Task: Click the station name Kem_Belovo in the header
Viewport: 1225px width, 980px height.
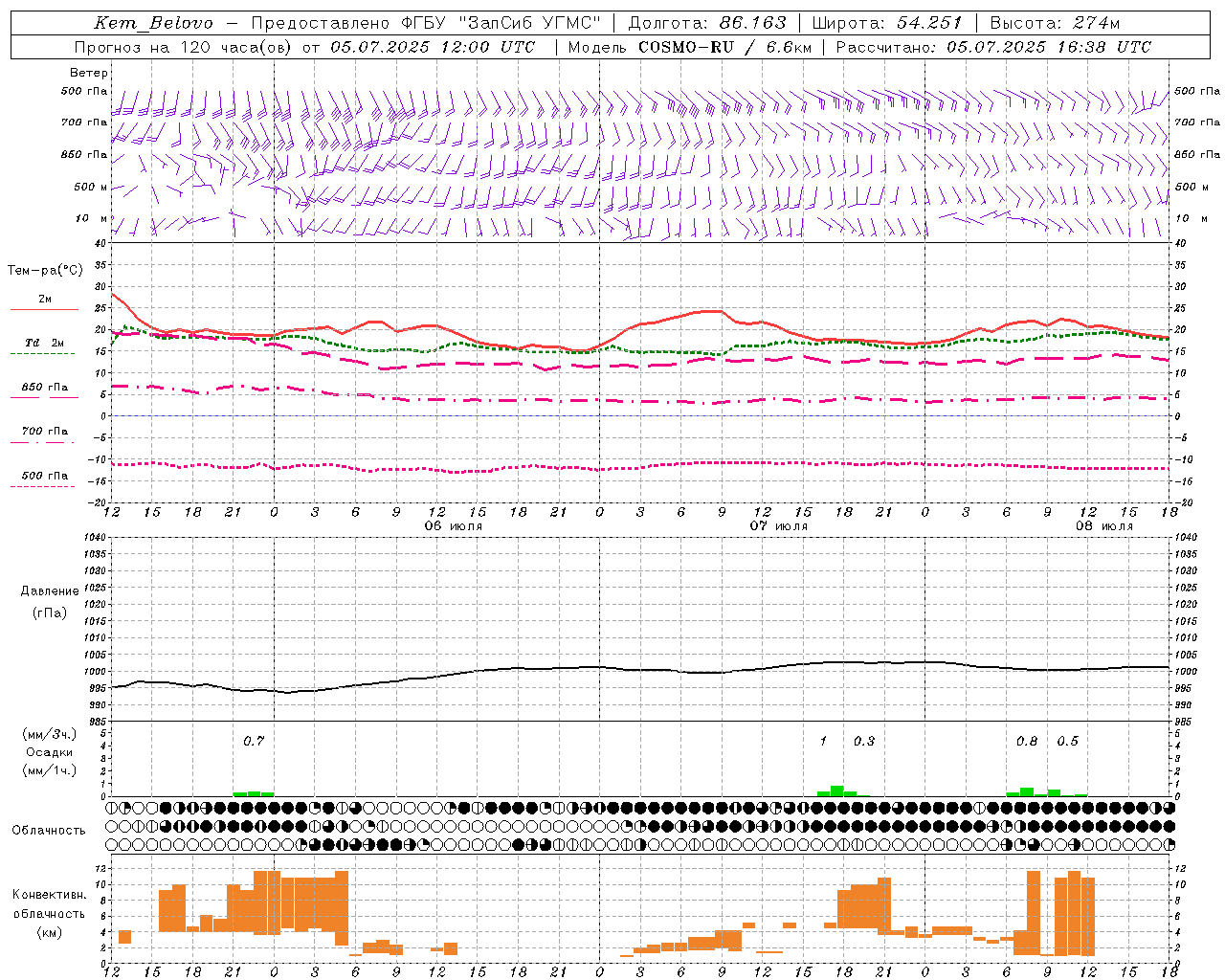Action: [153, 23]
